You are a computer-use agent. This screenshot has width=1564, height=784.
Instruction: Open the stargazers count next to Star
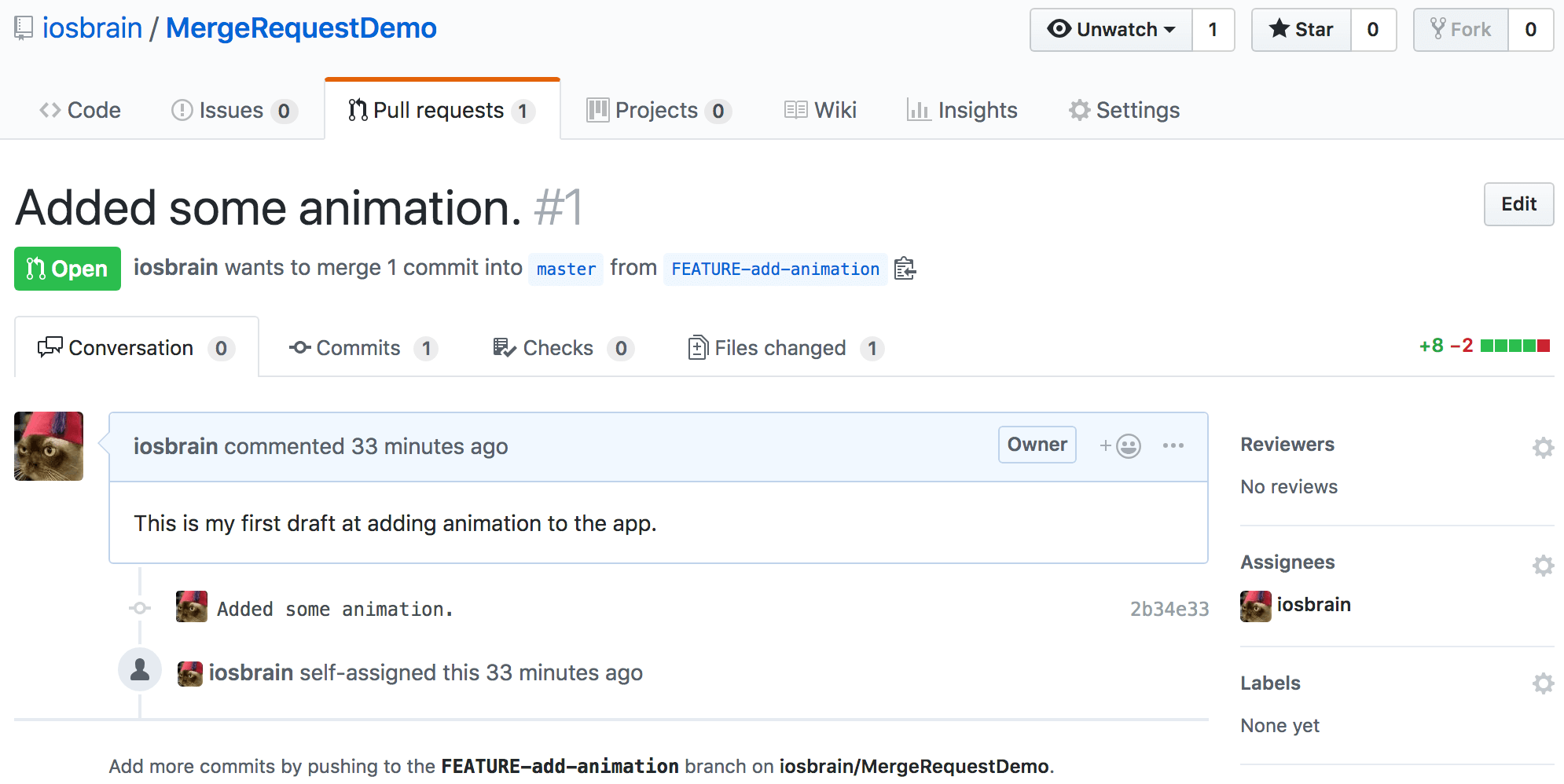click(x=1372, y=30)
